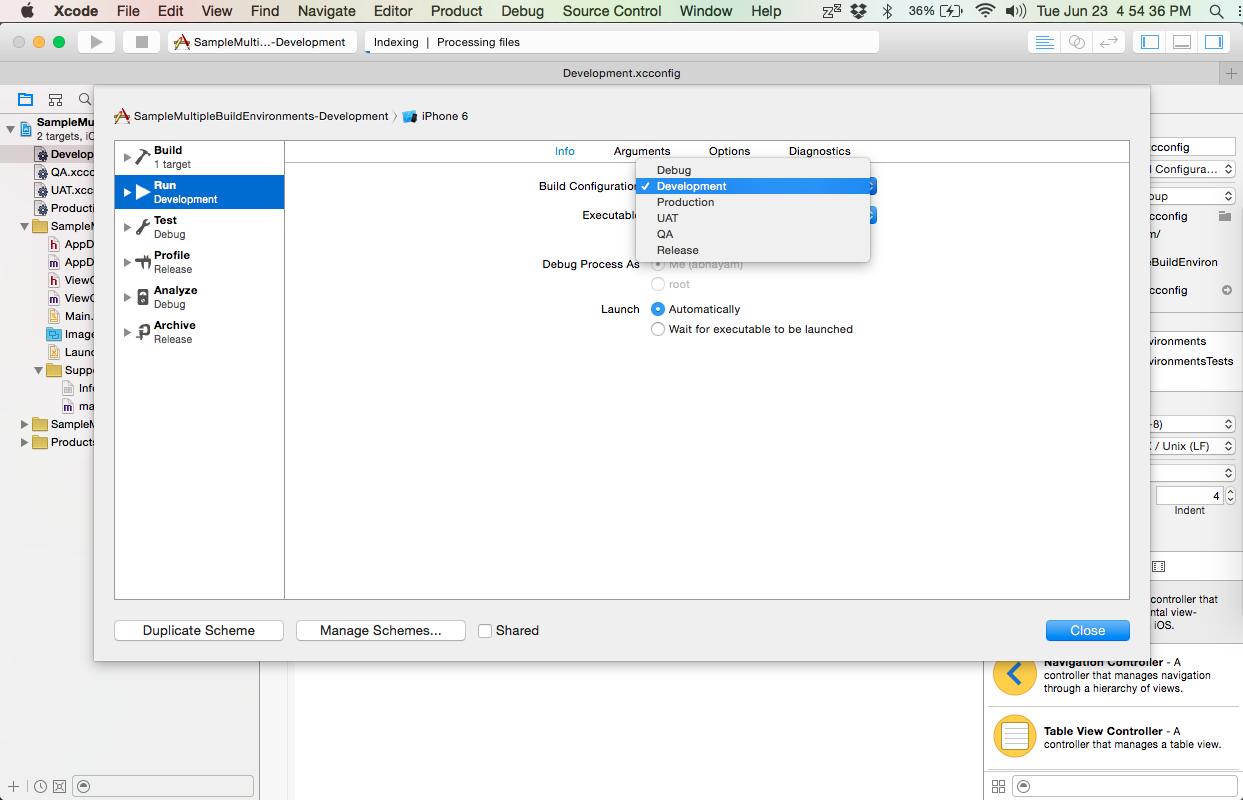Screen dimensions: 1243x800
Task: Toggle the navigator panel
Action: pyautogui.click(x=1150, y=42)
